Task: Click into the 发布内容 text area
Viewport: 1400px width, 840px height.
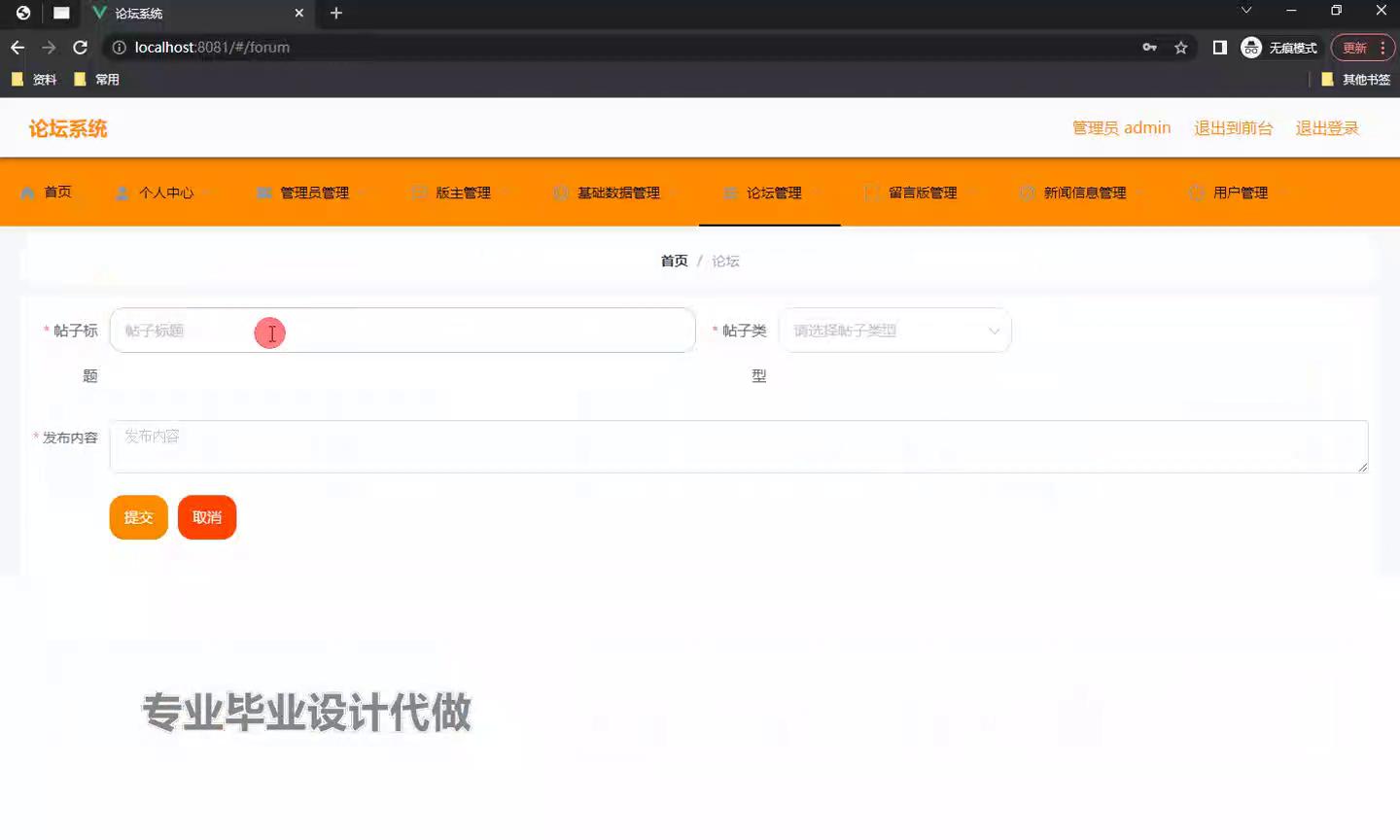Action: coord(738,447)
